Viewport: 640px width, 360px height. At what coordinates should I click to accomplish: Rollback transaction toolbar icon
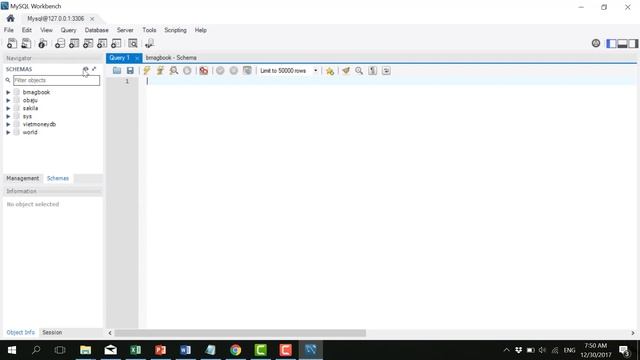pos(233,71)
